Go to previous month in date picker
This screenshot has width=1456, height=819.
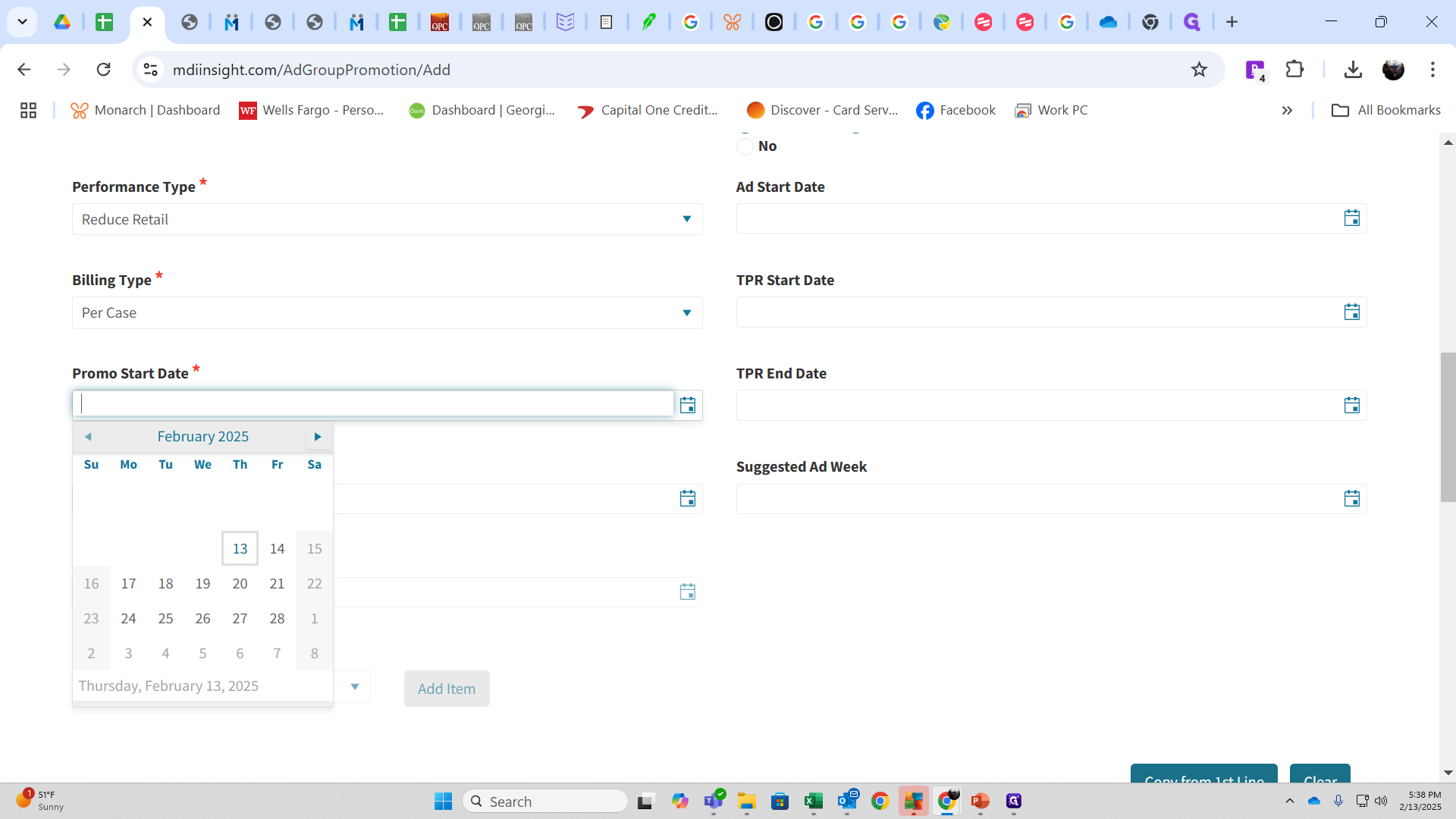[88, 436]
